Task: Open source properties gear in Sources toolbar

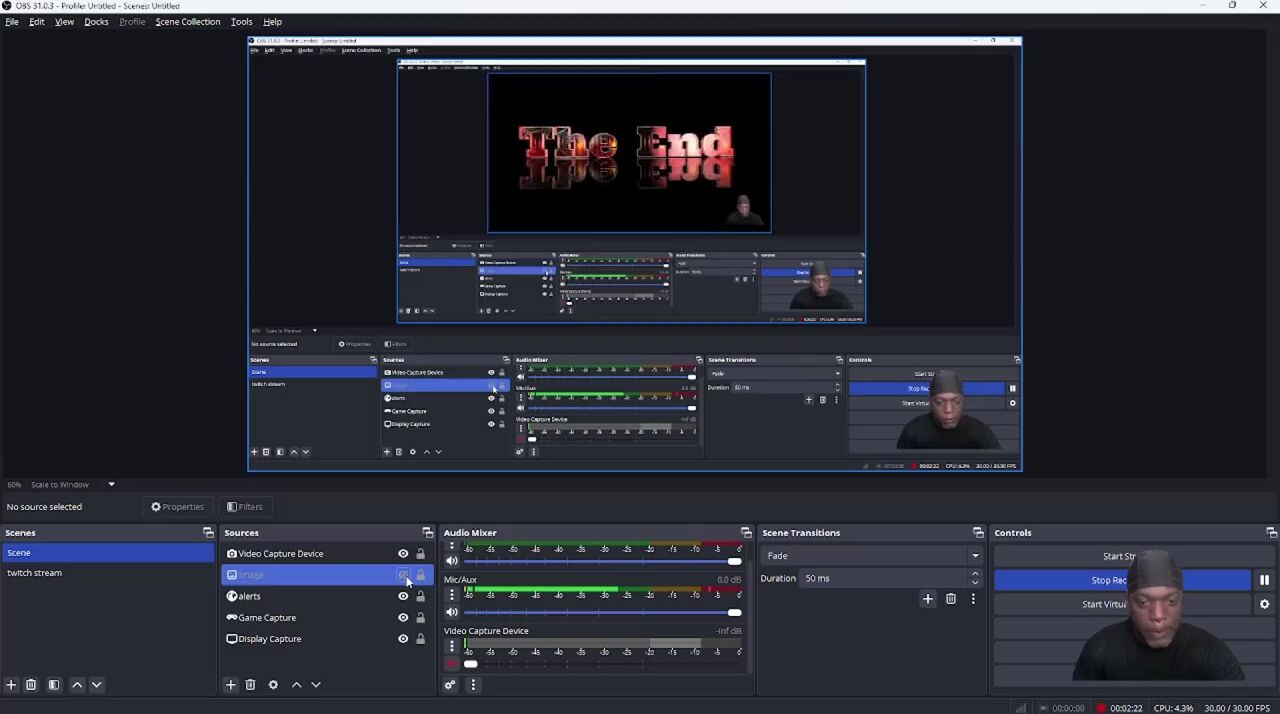Action: (x=273, y=685)
